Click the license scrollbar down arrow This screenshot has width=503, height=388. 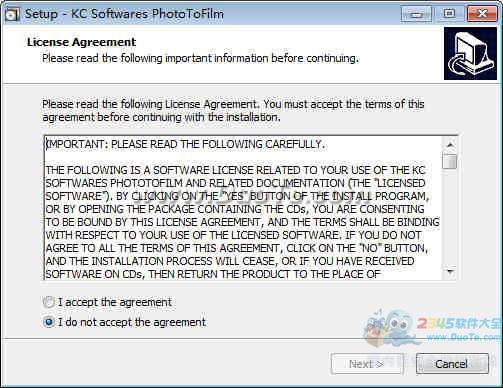450,272
